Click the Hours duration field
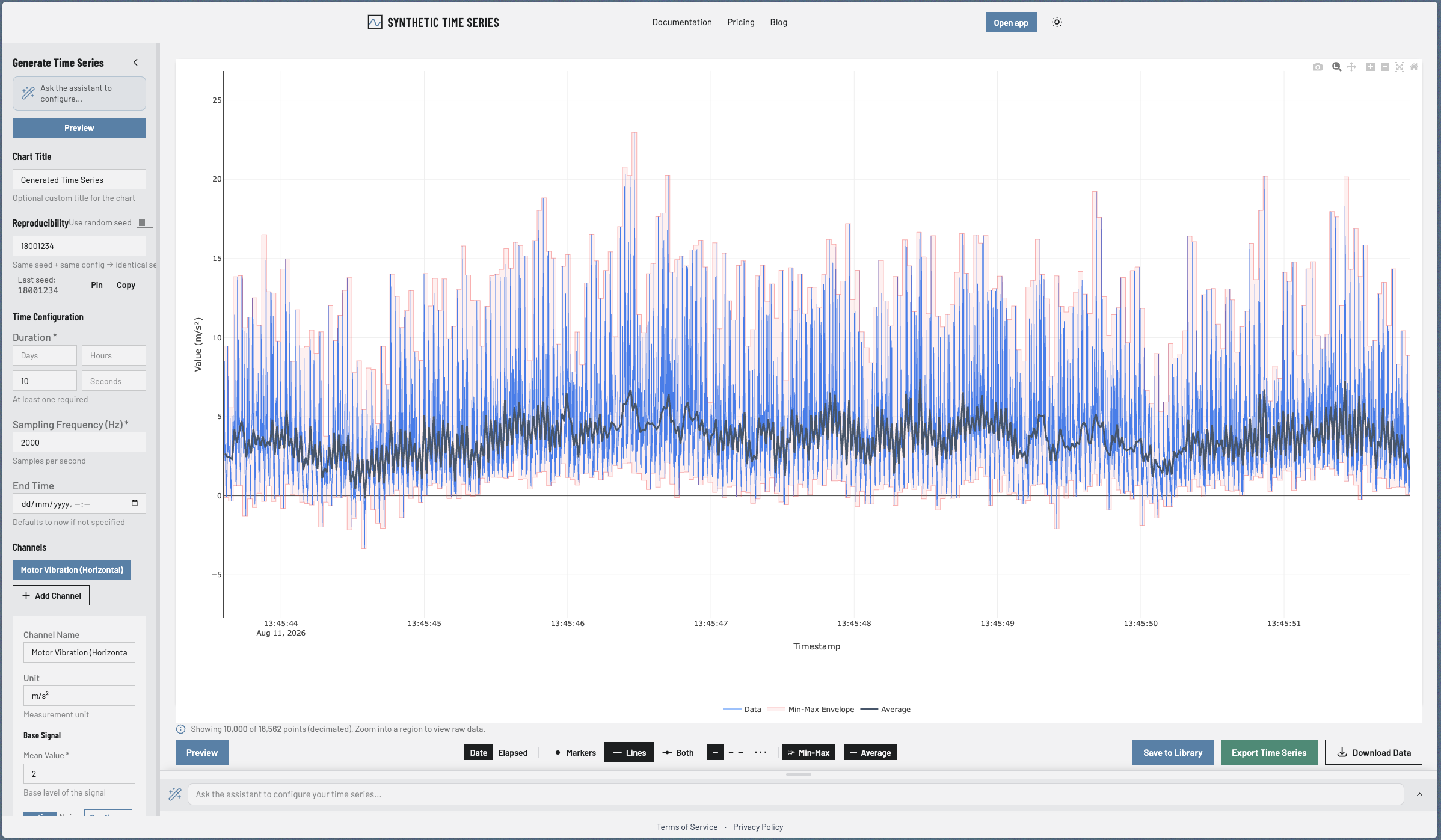The image size is (1441, 840). tap(114, 355)
